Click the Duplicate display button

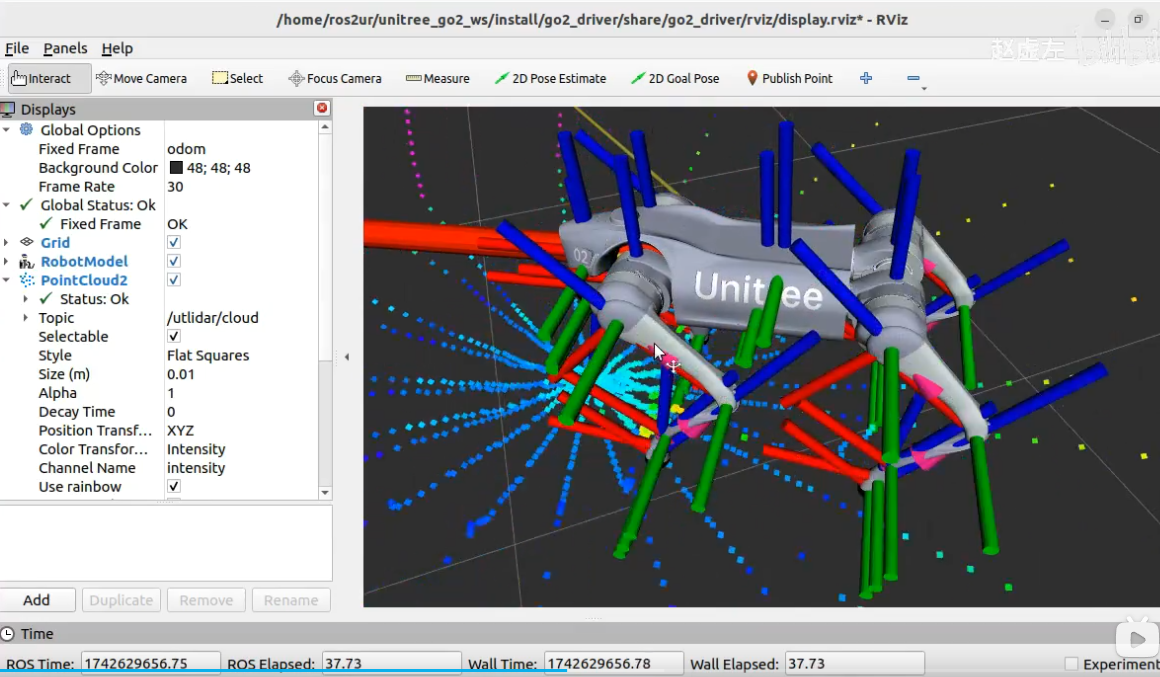click(121, 600)
